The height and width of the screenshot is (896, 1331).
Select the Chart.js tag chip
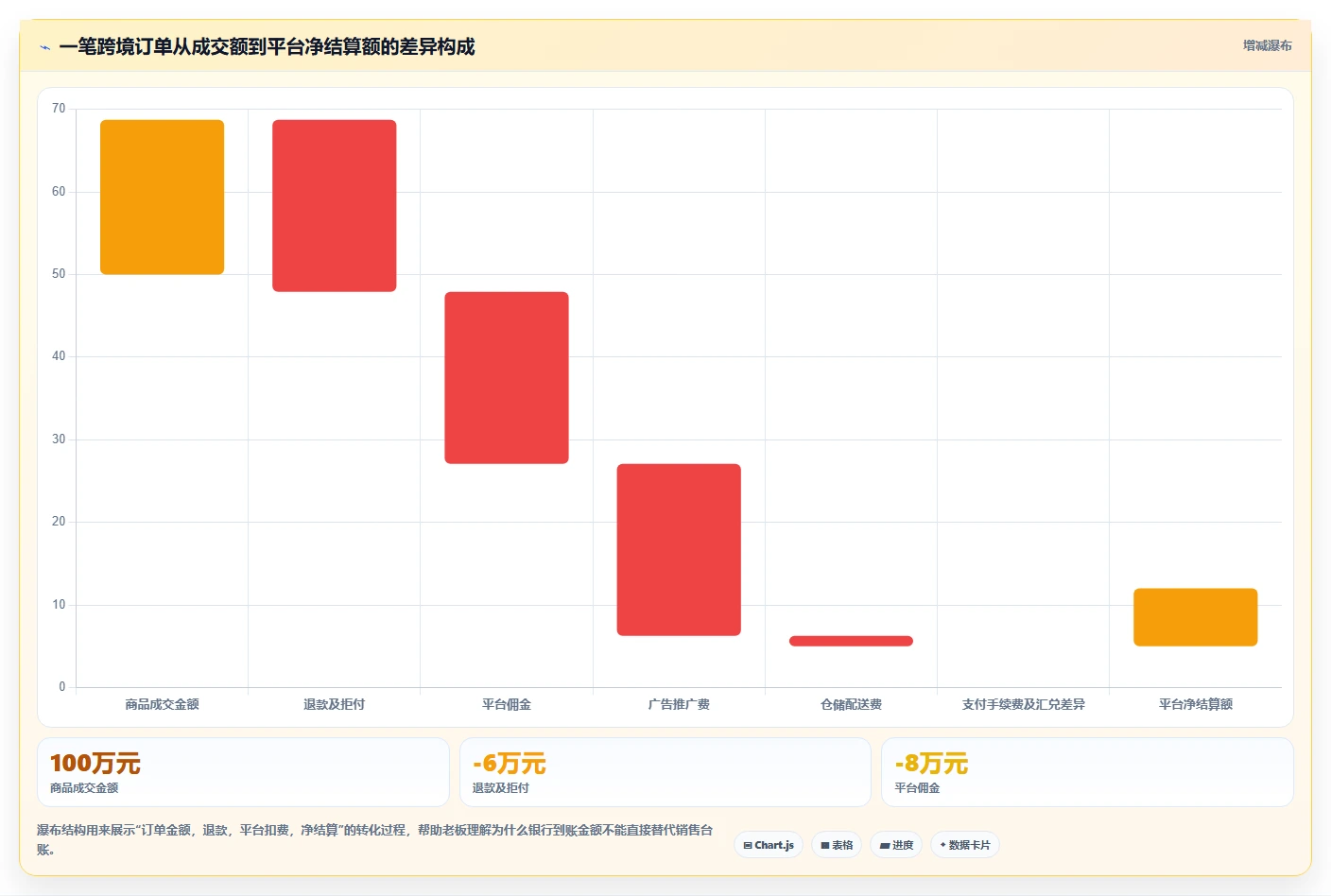point(769,845)
